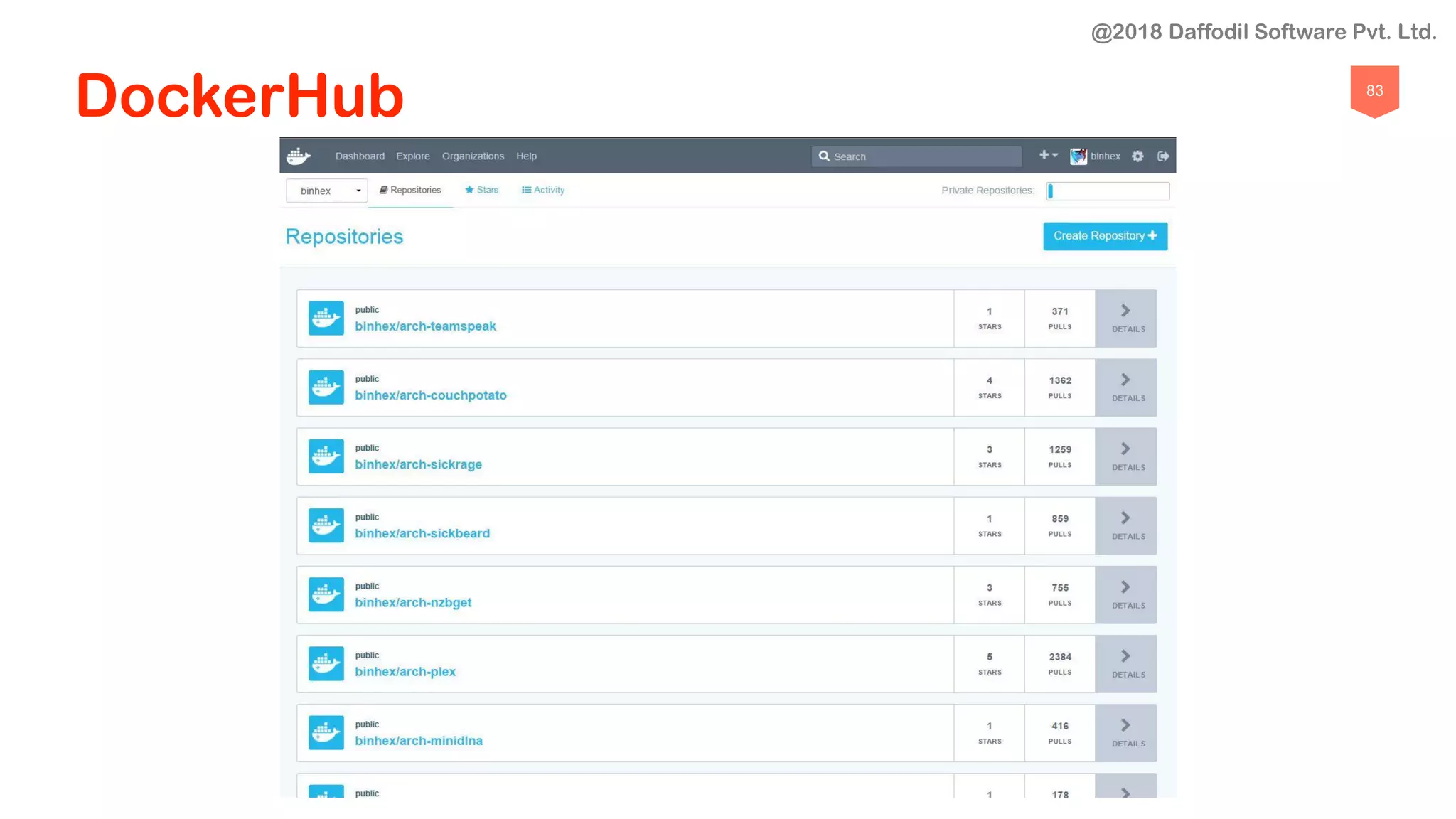
Task: Open the binhex account dropdown
Action: 327,191
